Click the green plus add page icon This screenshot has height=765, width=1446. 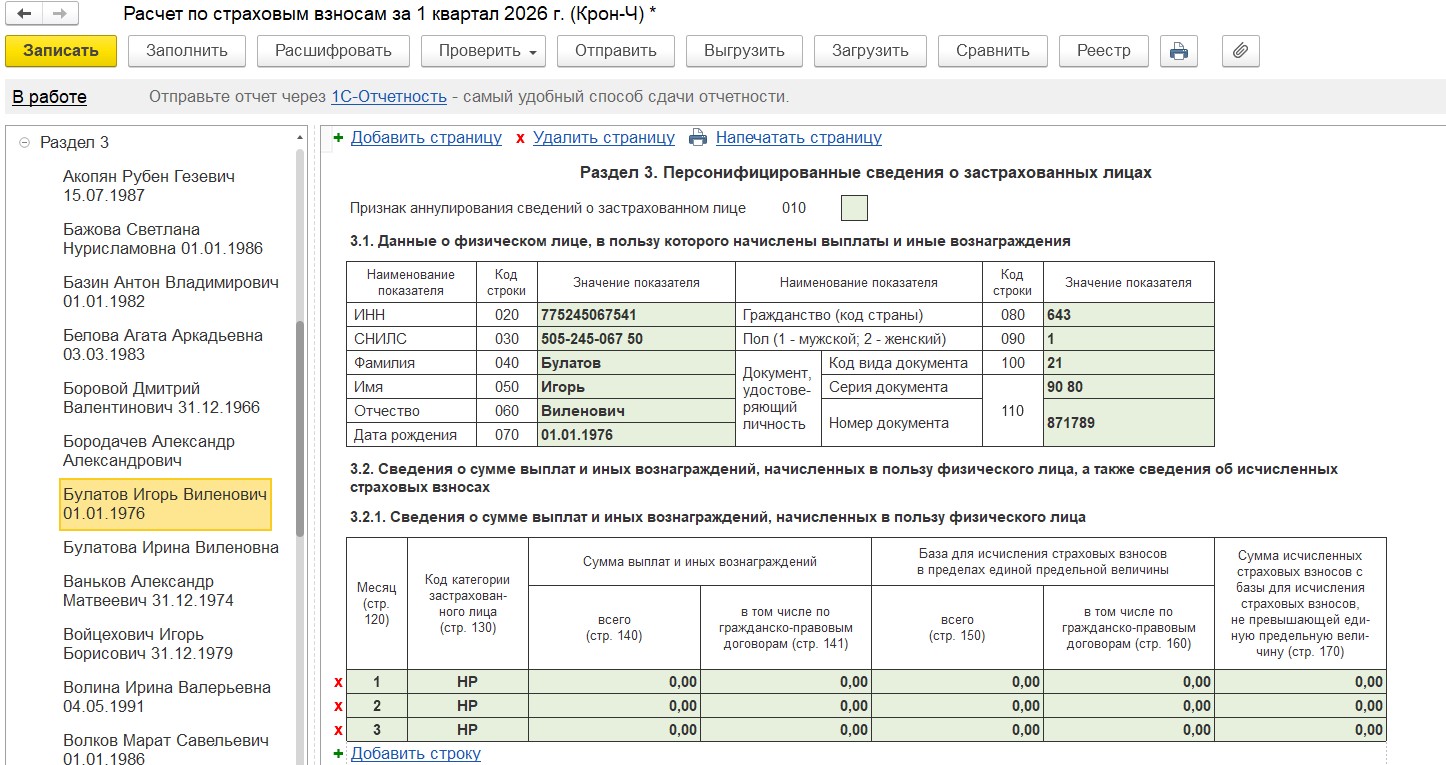point(337,138)
